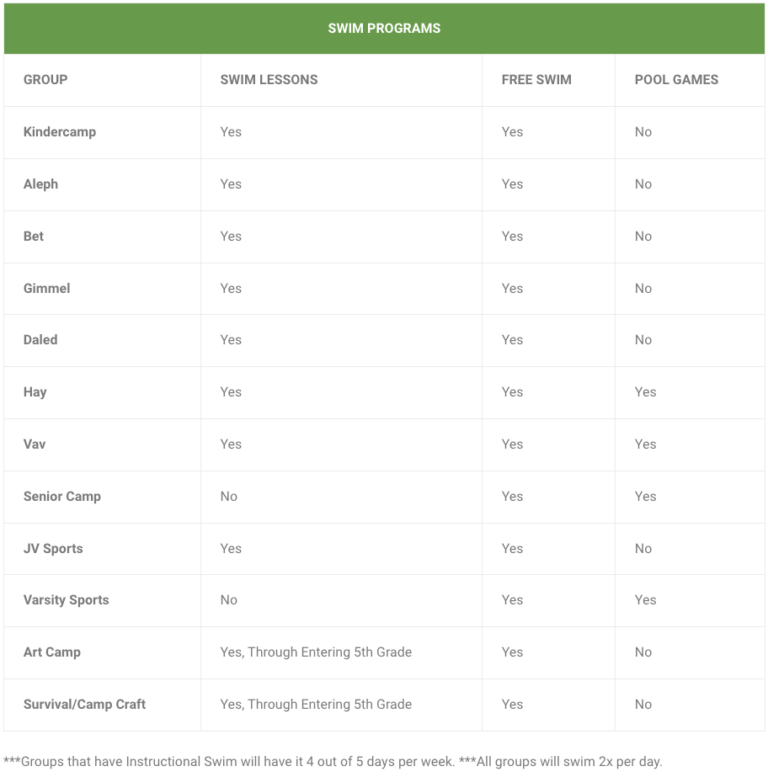Click the Survival/Camp Craft group label
The image size is (768, 777).
(x=85, y=704)
